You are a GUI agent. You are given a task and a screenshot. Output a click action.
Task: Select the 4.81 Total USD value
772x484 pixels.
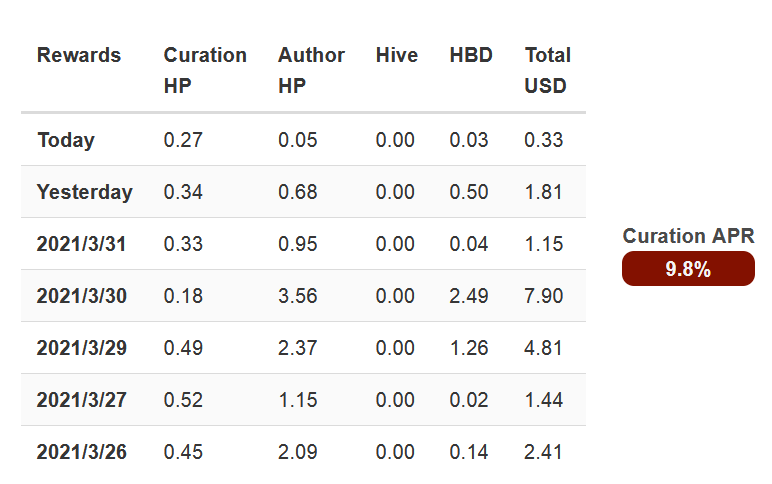pyautogui.click(x=543, y=348)
